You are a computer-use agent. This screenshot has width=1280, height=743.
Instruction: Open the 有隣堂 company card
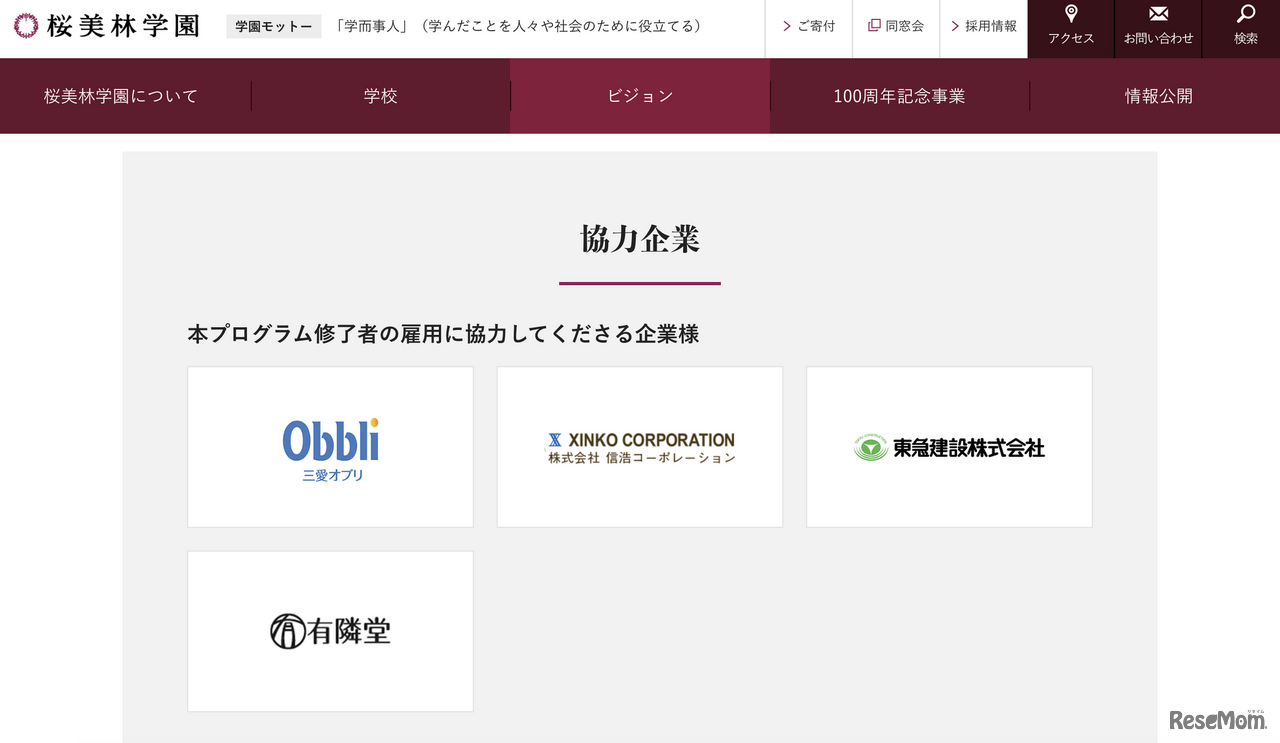[x=330, y=631]
